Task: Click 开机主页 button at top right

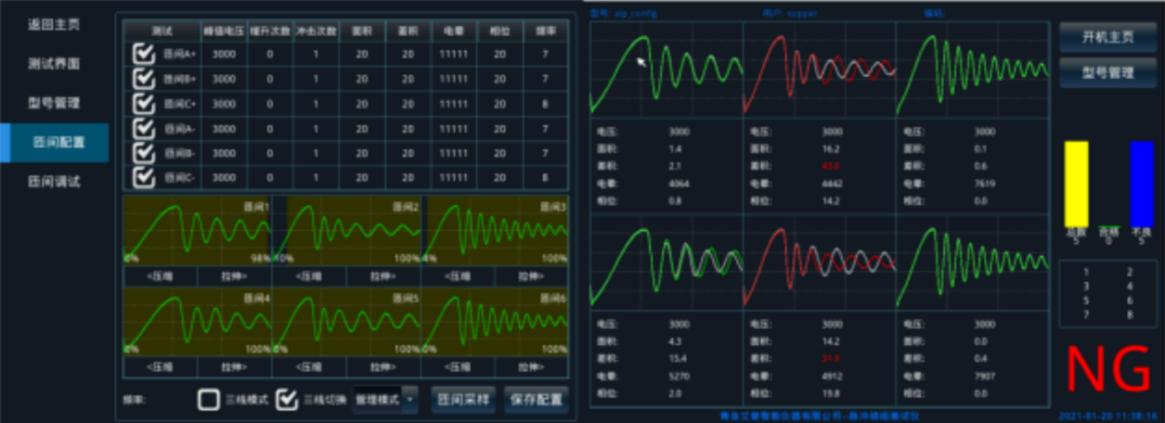Action: 1107,37
